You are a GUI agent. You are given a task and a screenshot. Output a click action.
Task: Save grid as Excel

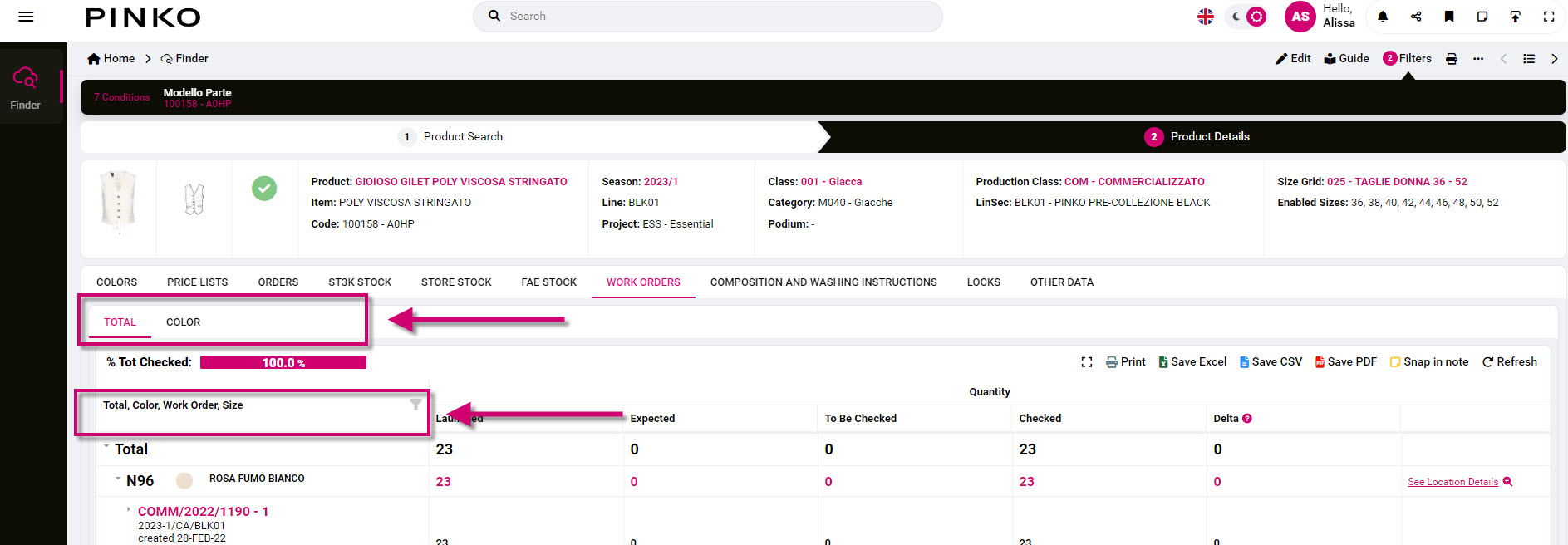pyautogui.click(x=1192, y=362)
